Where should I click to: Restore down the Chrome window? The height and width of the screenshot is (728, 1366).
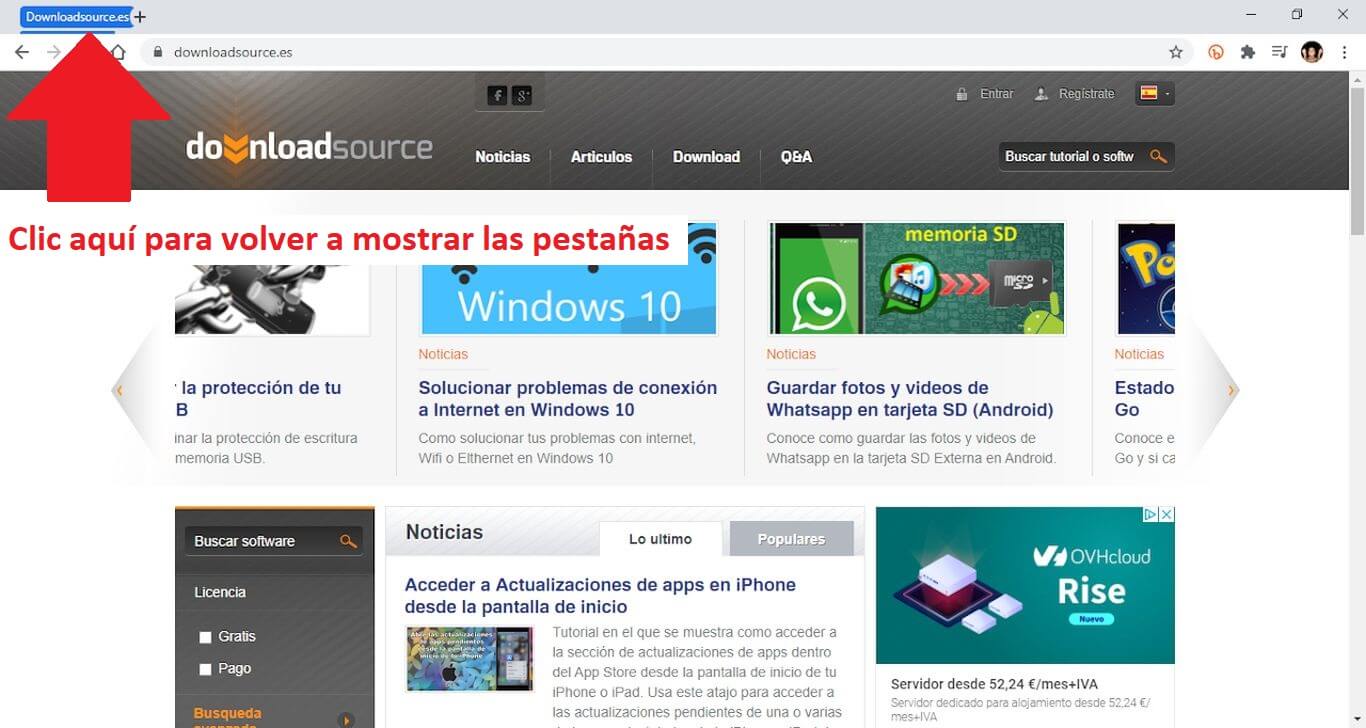point(1297,15)
